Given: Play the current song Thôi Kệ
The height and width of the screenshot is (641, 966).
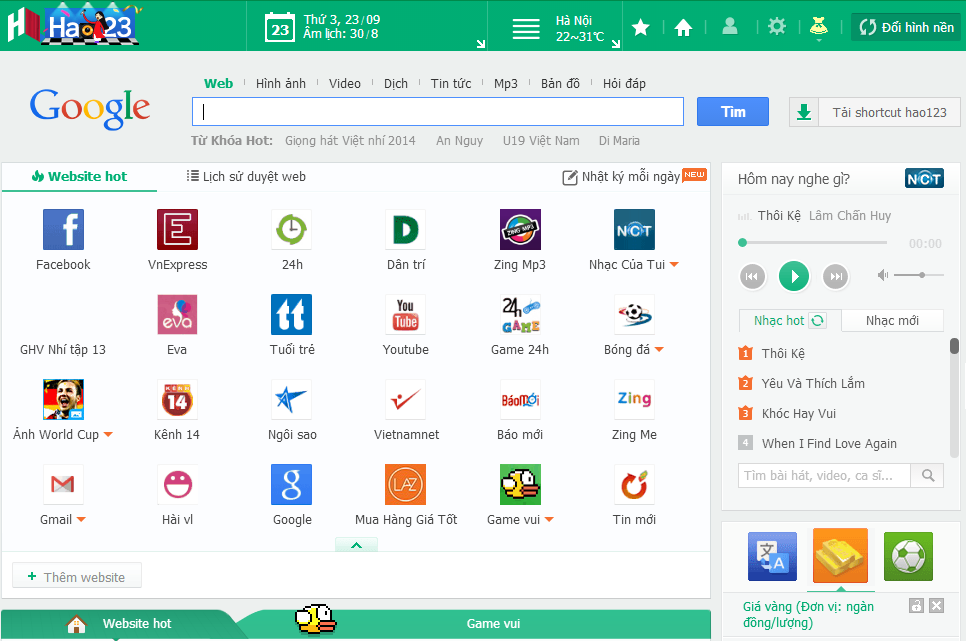Looking at the screenshot, I should coord(794,276).
